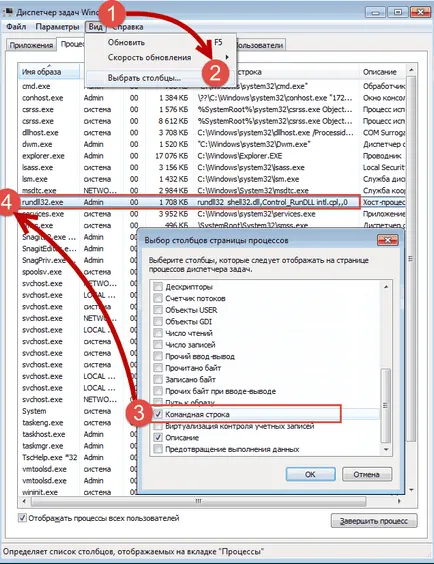This screenshot has height=564, width=434.
Task: Maximize the Task Manager window
Action: tap(398, 12)
